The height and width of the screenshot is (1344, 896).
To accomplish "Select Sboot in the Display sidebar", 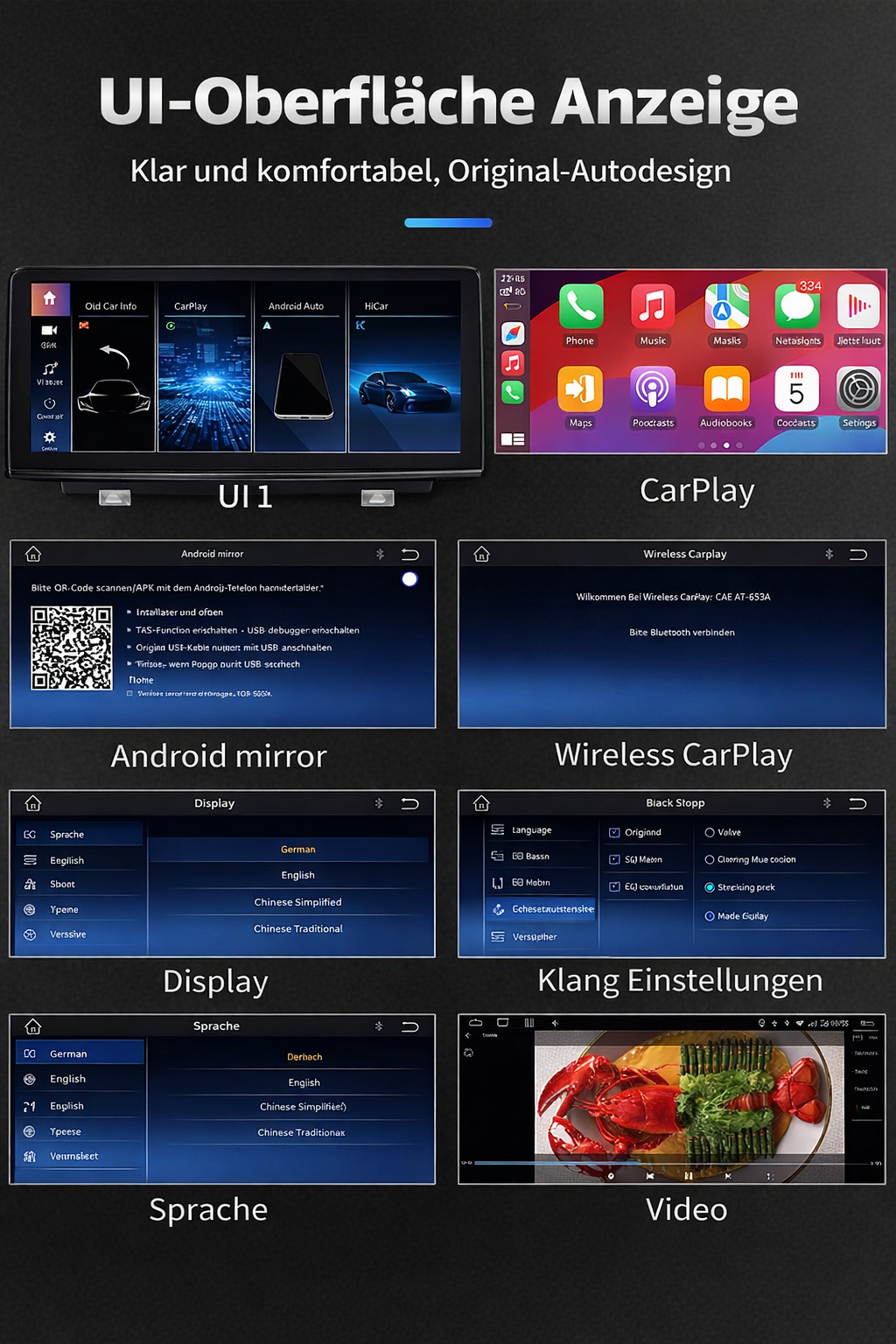I will tap(80, 884).
